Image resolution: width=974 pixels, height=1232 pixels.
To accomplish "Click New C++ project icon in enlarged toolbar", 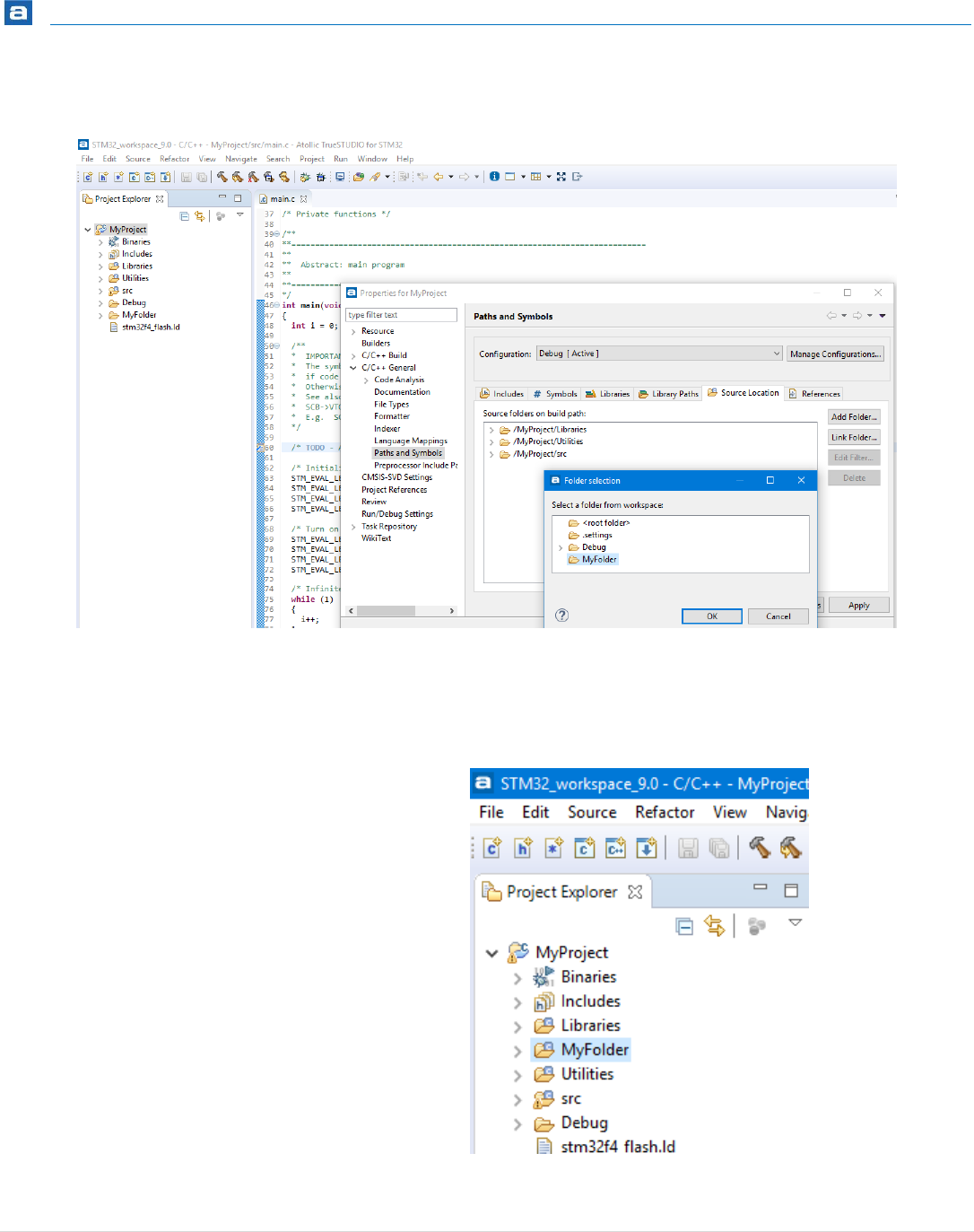I will point(615,847).
